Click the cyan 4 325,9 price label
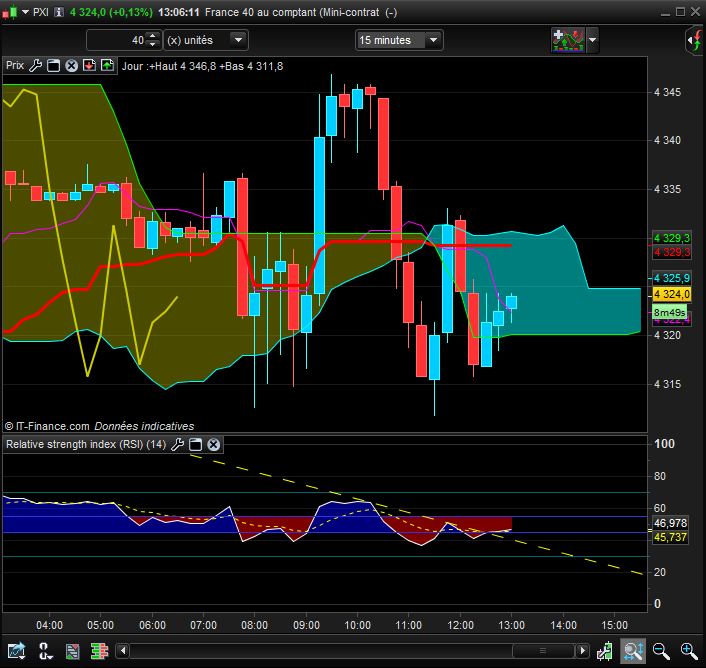Screen dimensions: 706x668 [671, 278]
